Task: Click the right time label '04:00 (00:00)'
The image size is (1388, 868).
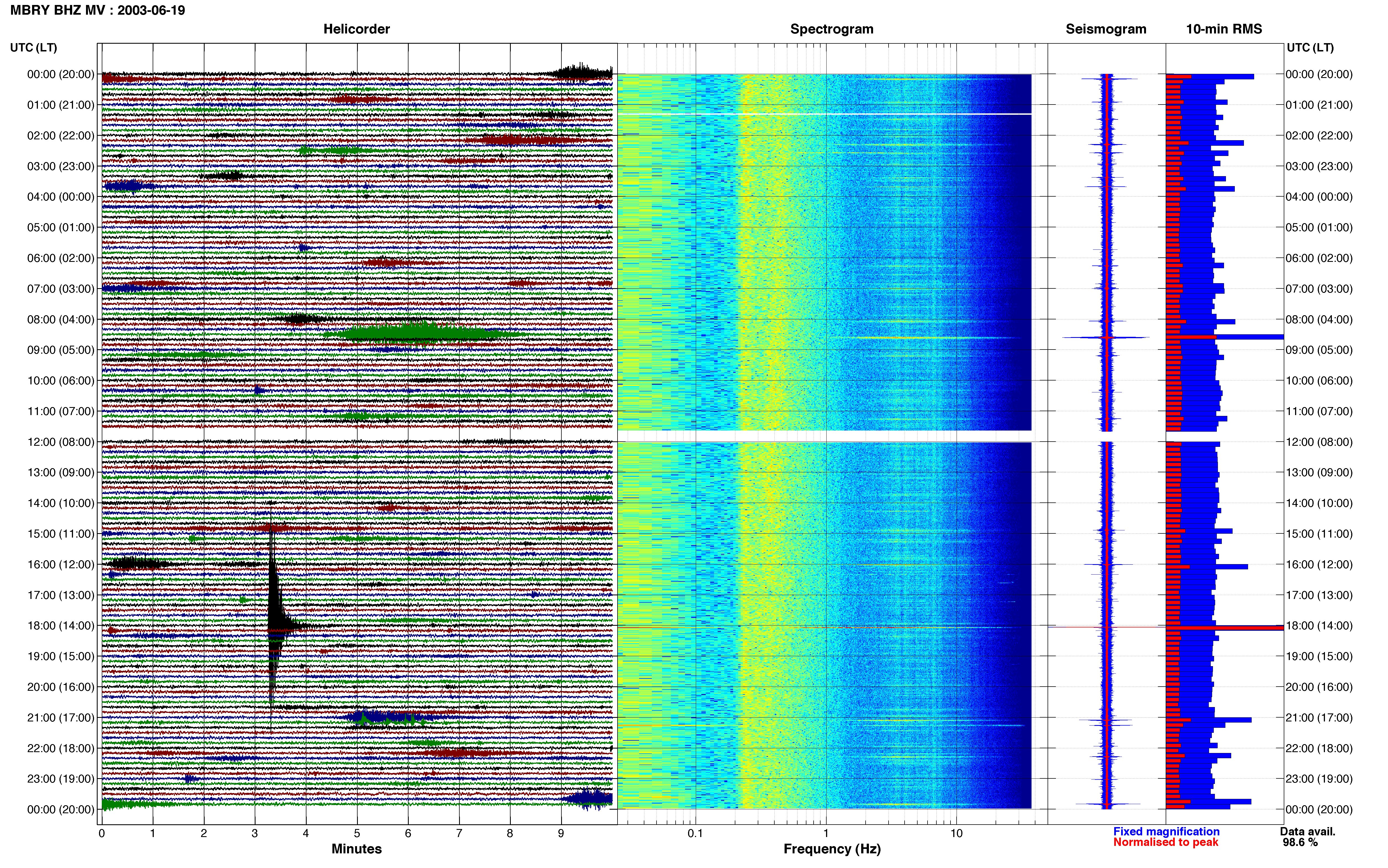Action: [x=1319, y=197]
